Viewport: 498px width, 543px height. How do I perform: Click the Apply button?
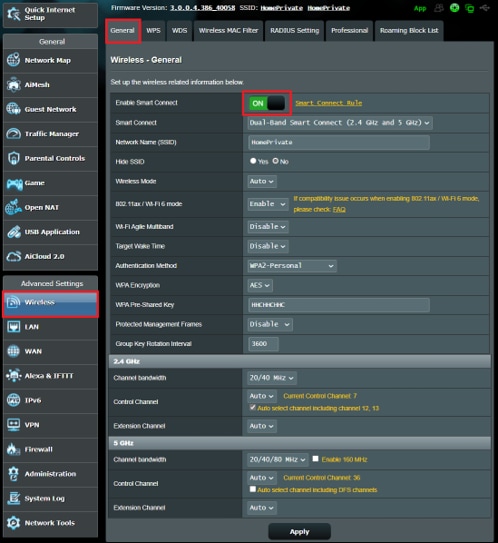pyautogui.click(x=300, y=531)
